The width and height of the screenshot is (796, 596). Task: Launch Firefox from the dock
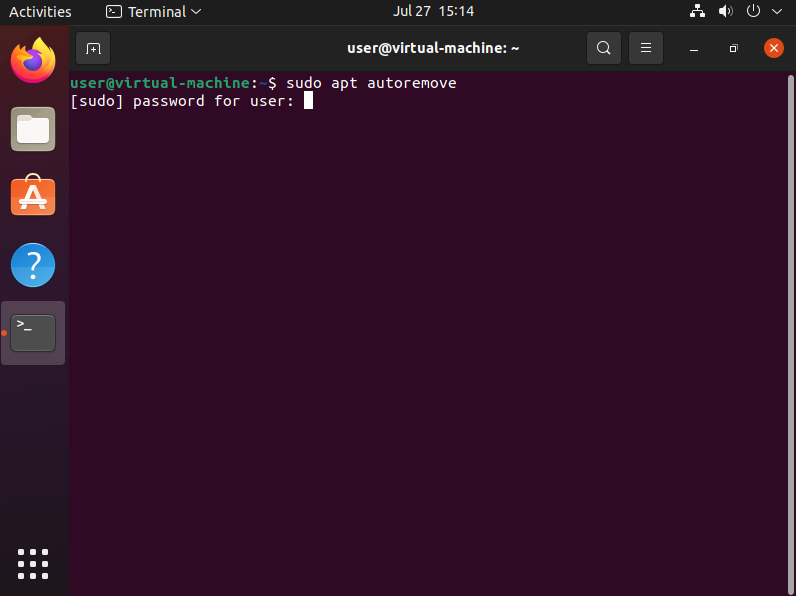click(33, 61)
